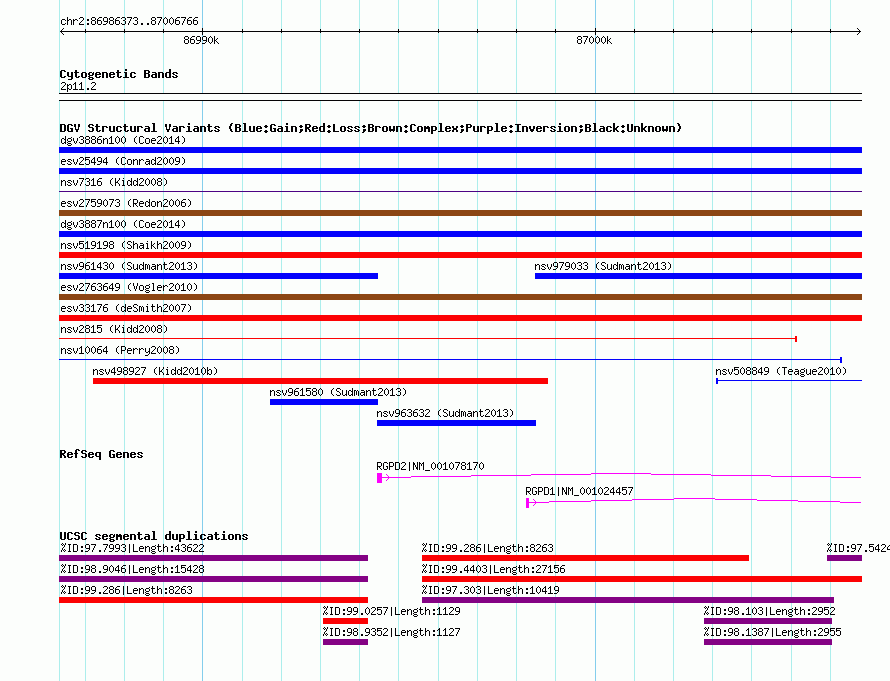
Task: Click RefSeq Genes track title
Action: click(x=101, y=454)
